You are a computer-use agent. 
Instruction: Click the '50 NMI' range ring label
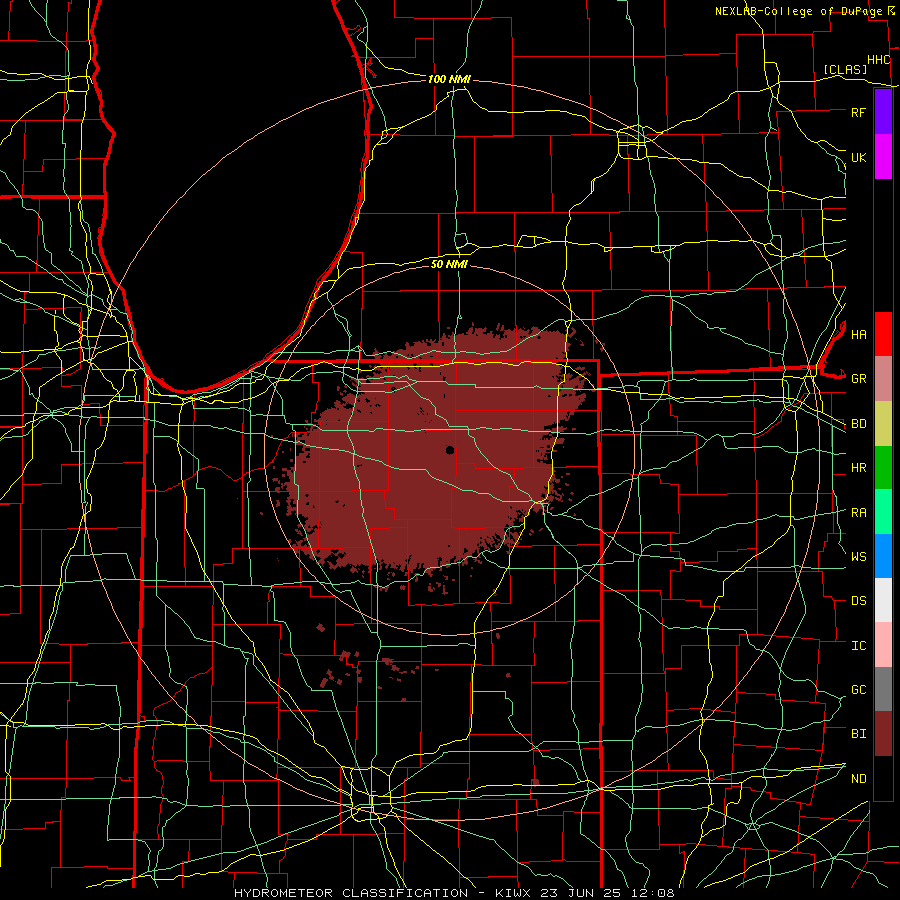pos(449,264)
